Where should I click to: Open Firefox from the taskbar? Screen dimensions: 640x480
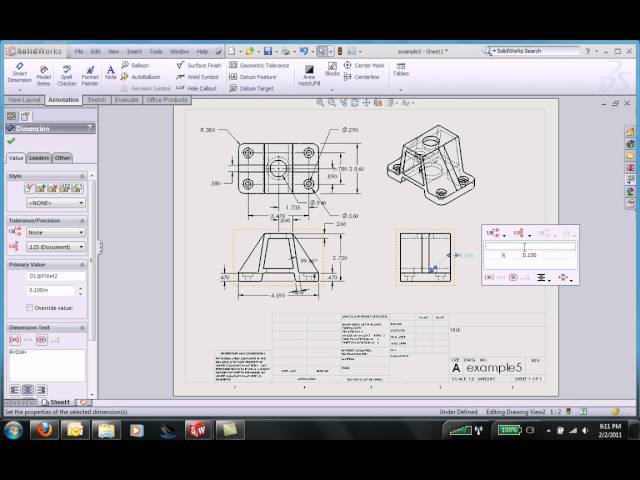coord(44,430)
